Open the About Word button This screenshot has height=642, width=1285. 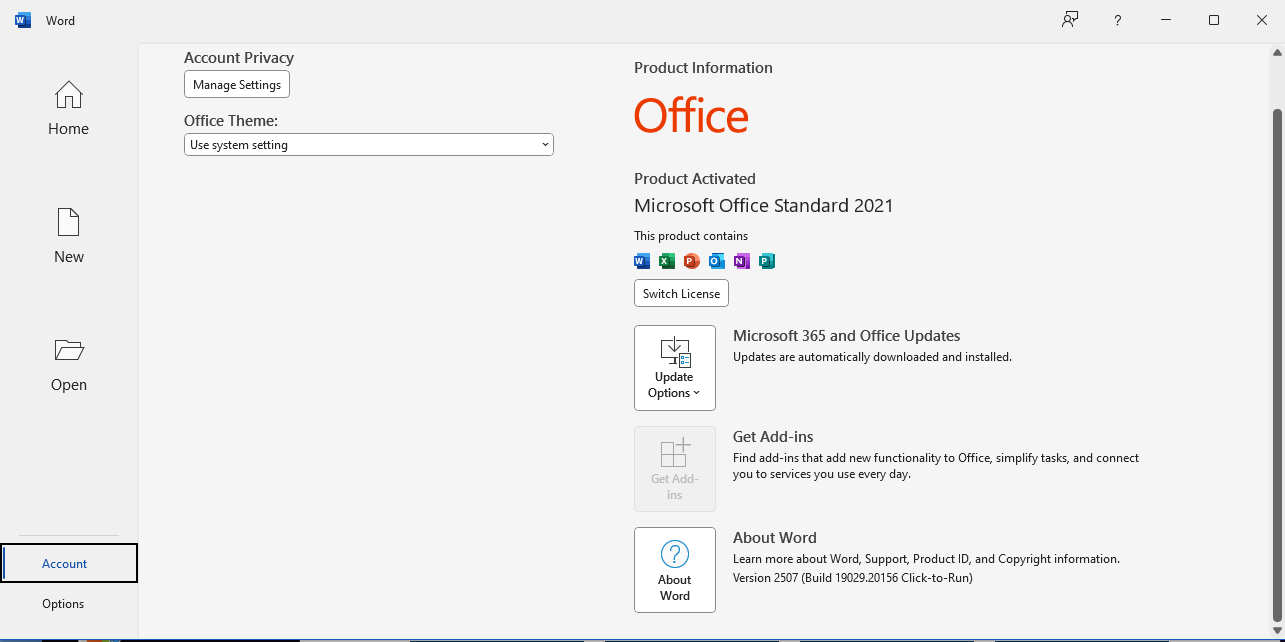click(675, 570)
